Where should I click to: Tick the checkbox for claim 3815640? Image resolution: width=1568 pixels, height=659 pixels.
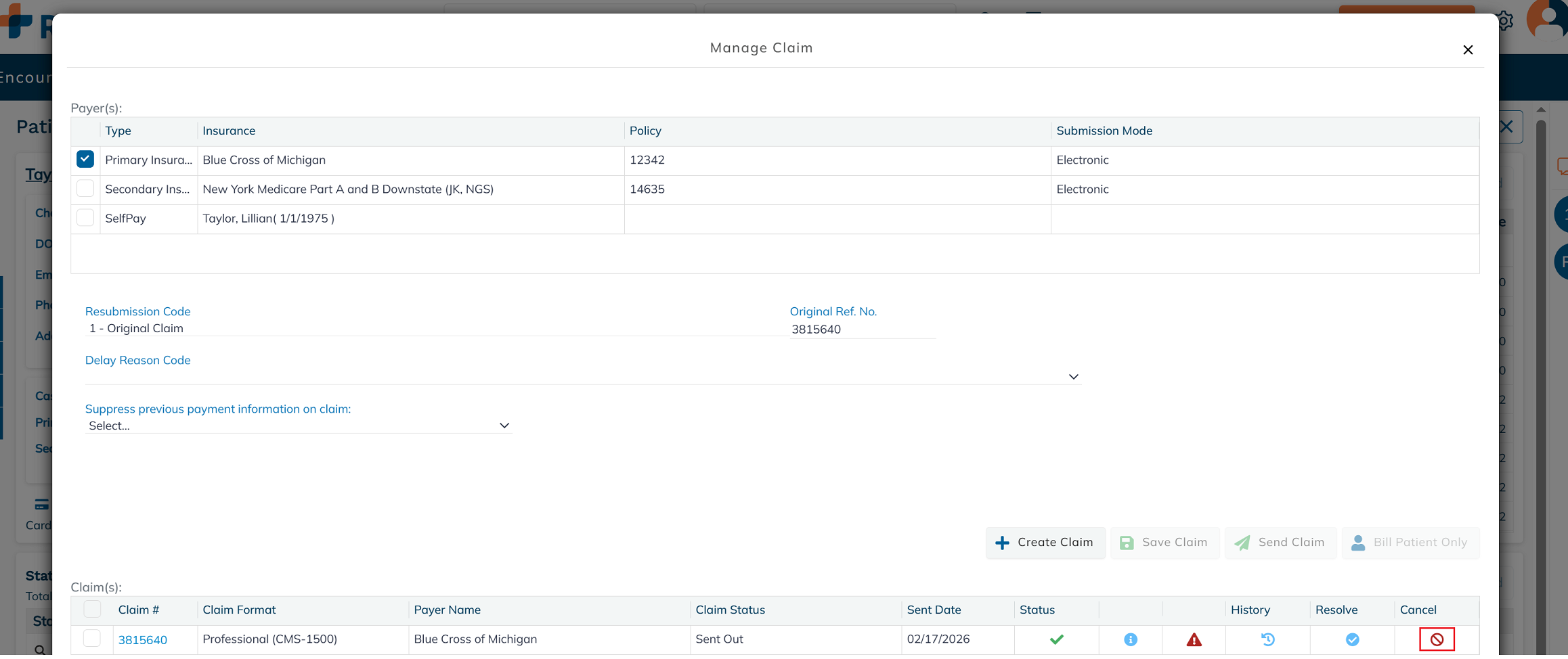(92, 638)
